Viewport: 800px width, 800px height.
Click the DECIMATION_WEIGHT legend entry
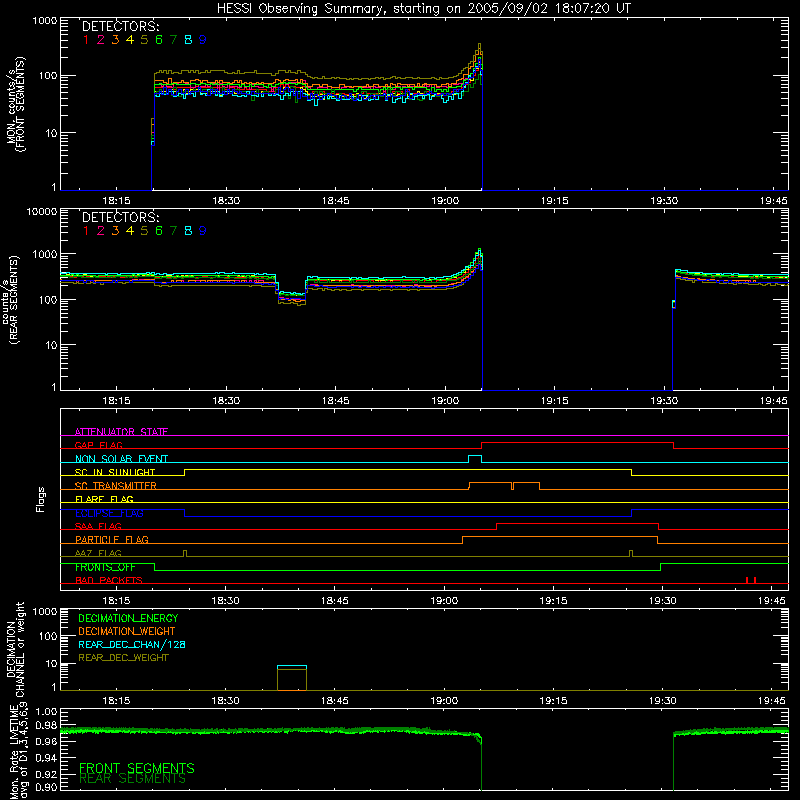(x=127, y=631)
